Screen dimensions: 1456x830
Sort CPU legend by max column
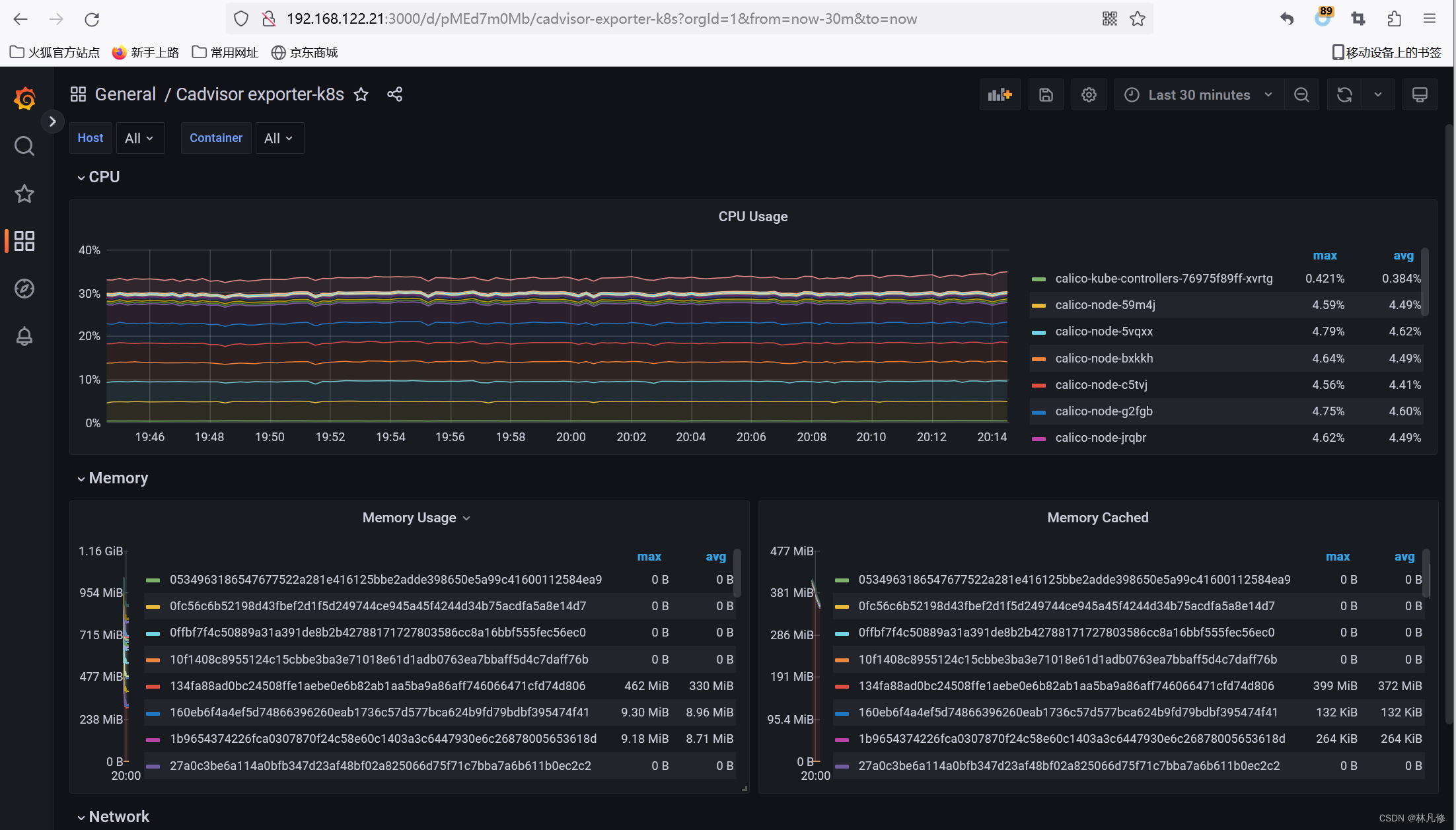pos(1325,256)
